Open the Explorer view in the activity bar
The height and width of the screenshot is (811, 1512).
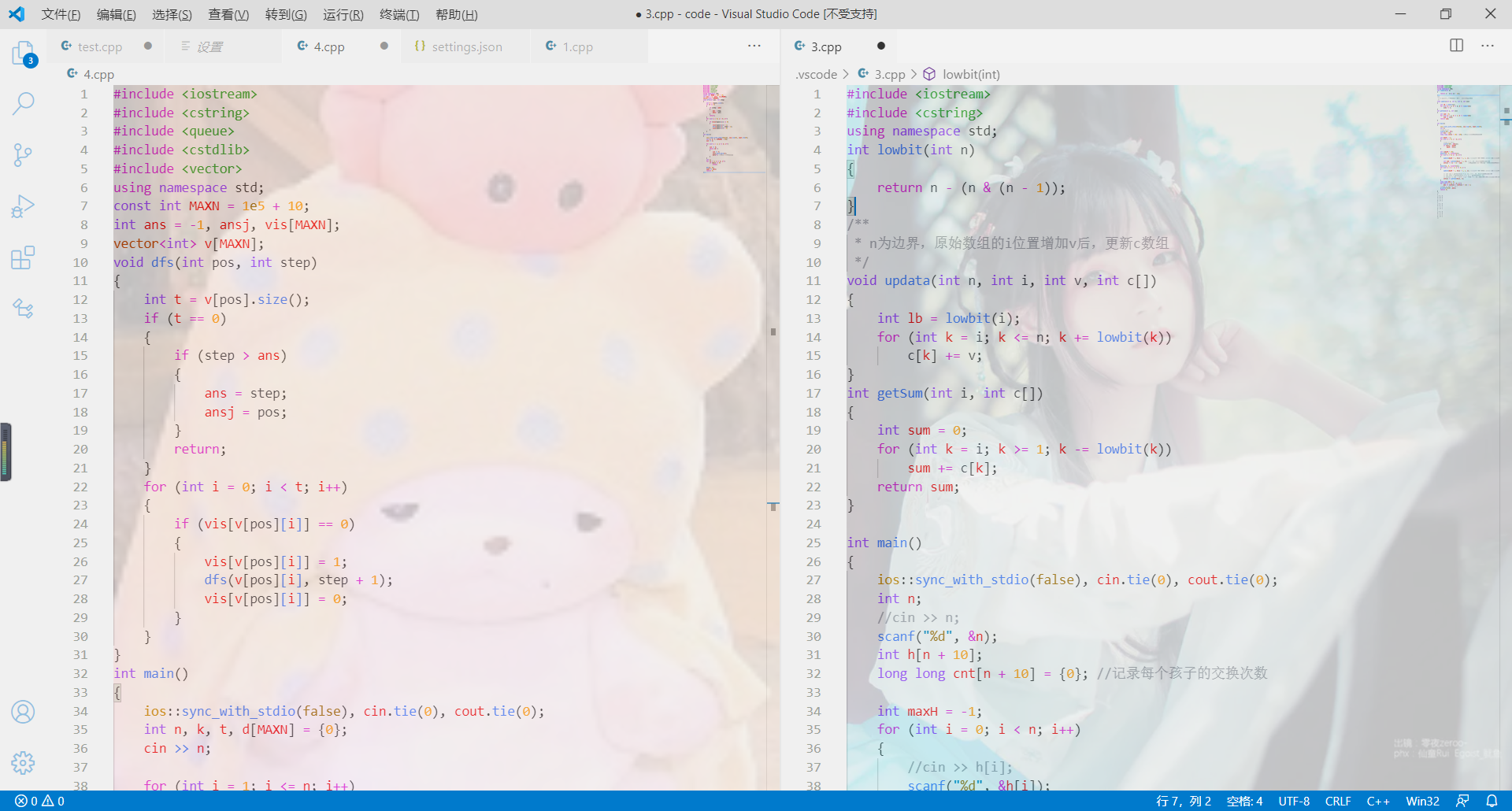[x=23, y=52]
